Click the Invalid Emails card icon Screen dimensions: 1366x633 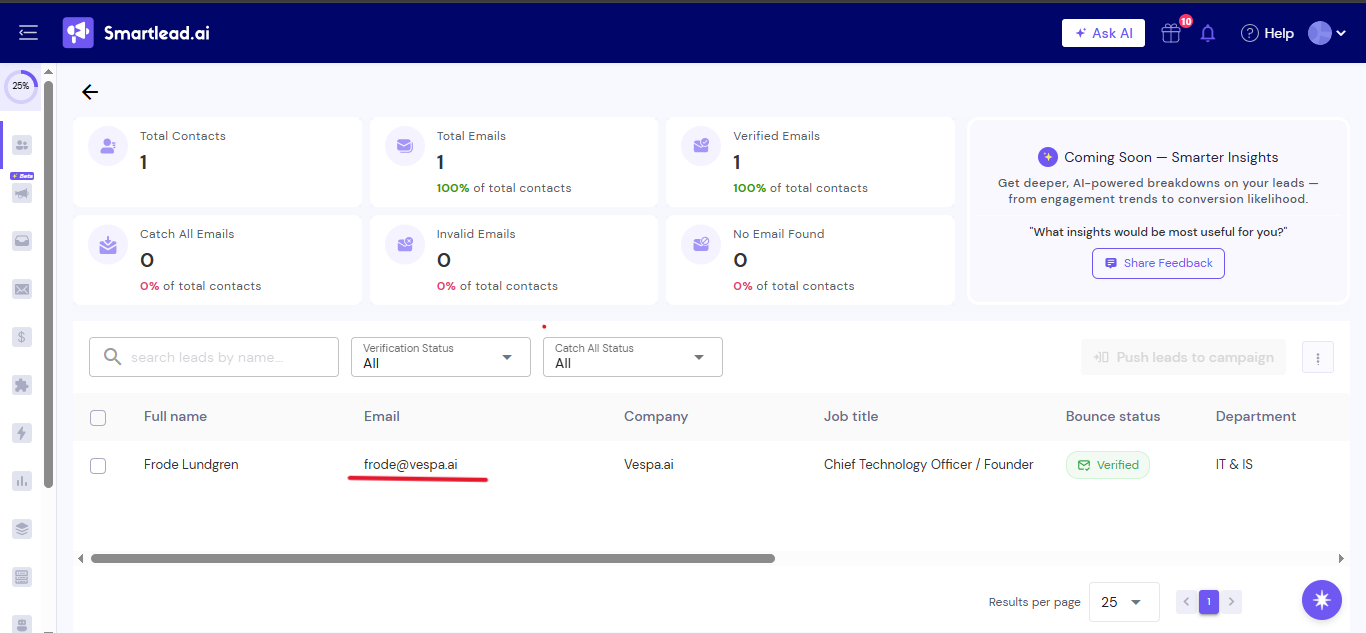tap(405, 244)
